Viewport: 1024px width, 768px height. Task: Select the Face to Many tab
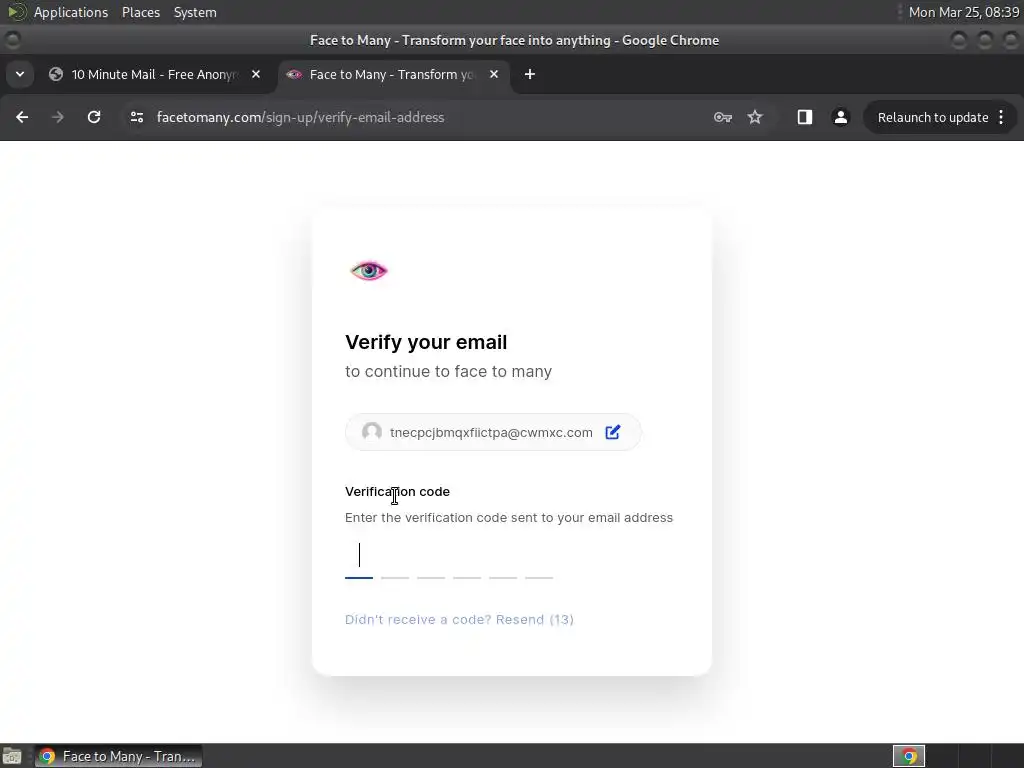393,74
